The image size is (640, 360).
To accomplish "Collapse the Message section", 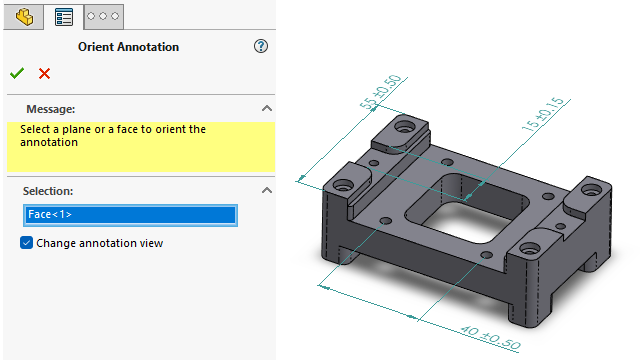I will pos(267,109).
